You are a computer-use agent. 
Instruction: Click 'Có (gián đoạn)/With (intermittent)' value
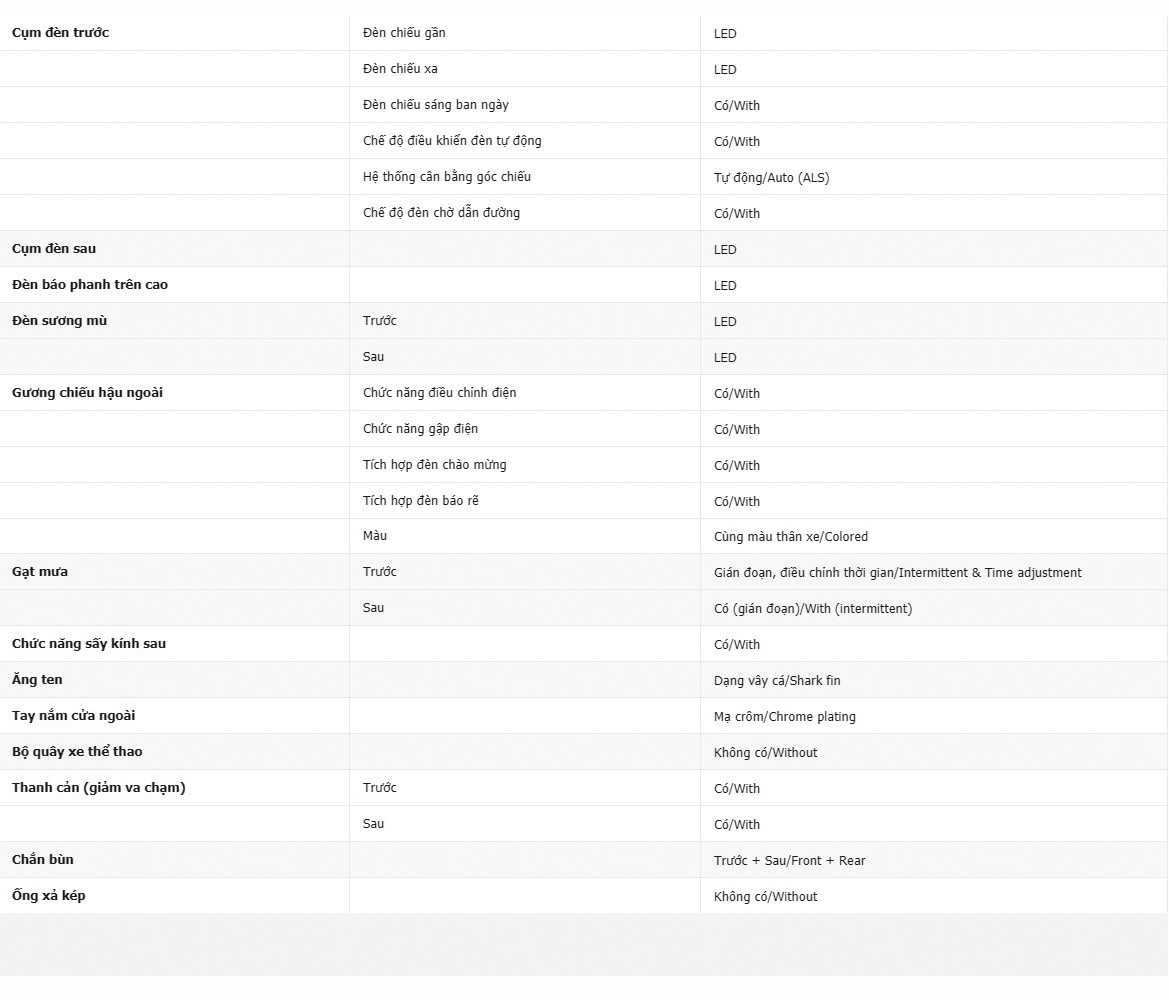click(x=812, y=609)
